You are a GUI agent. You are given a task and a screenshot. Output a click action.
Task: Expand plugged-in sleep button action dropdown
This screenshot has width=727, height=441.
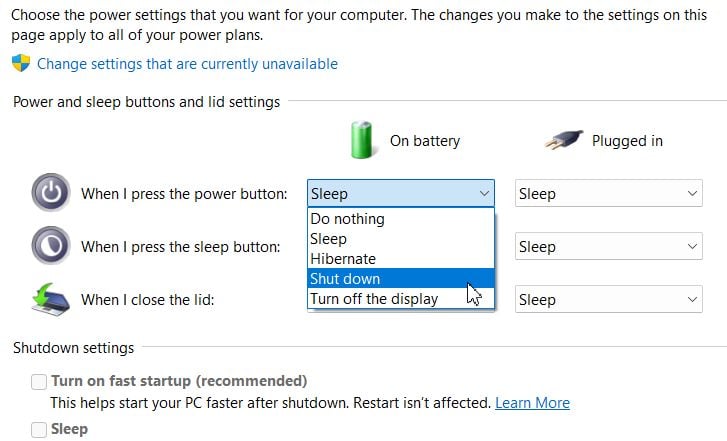[608, 246]
